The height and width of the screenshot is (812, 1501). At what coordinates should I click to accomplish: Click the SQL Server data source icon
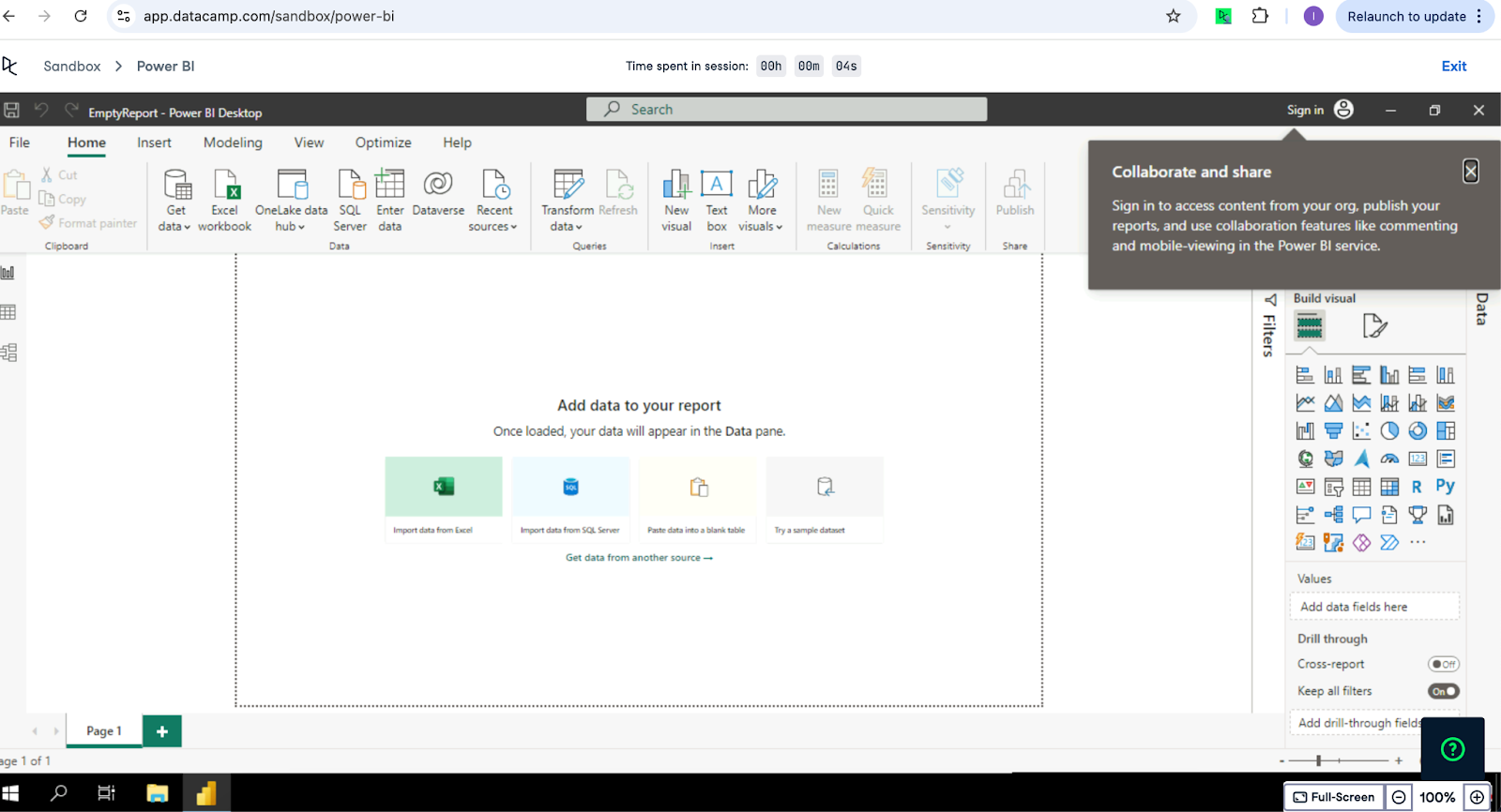point(350,200)
